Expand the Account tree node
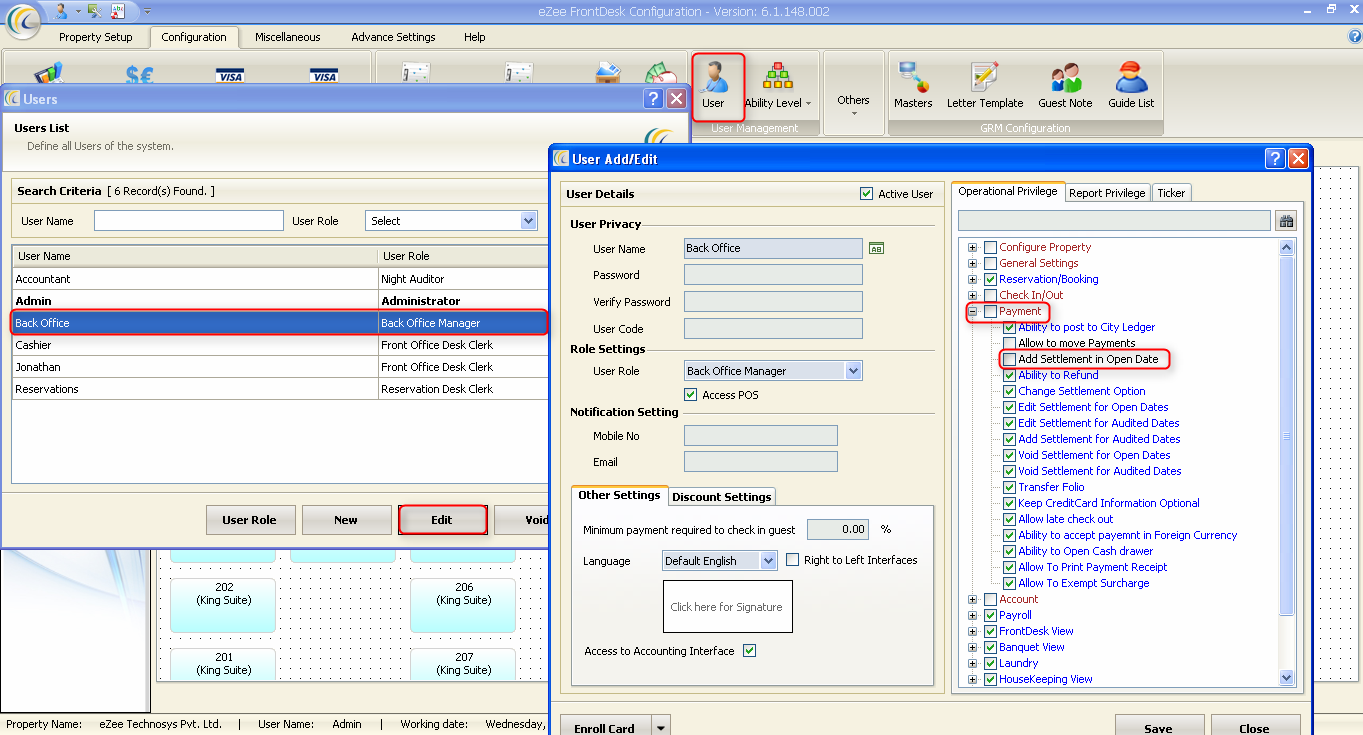The width and height of the screenshot is (1363, 735). (x=972, y=599)
